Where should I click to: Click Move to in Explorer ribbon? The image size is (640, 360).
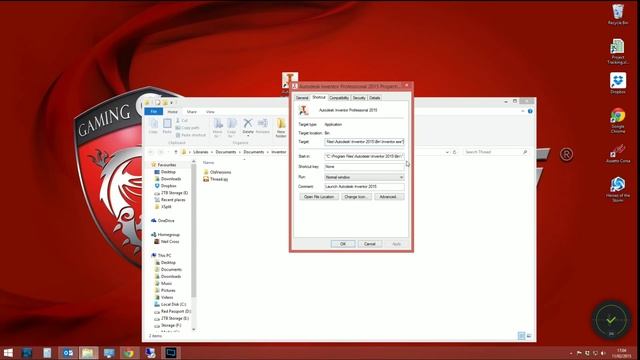[218, 128]
